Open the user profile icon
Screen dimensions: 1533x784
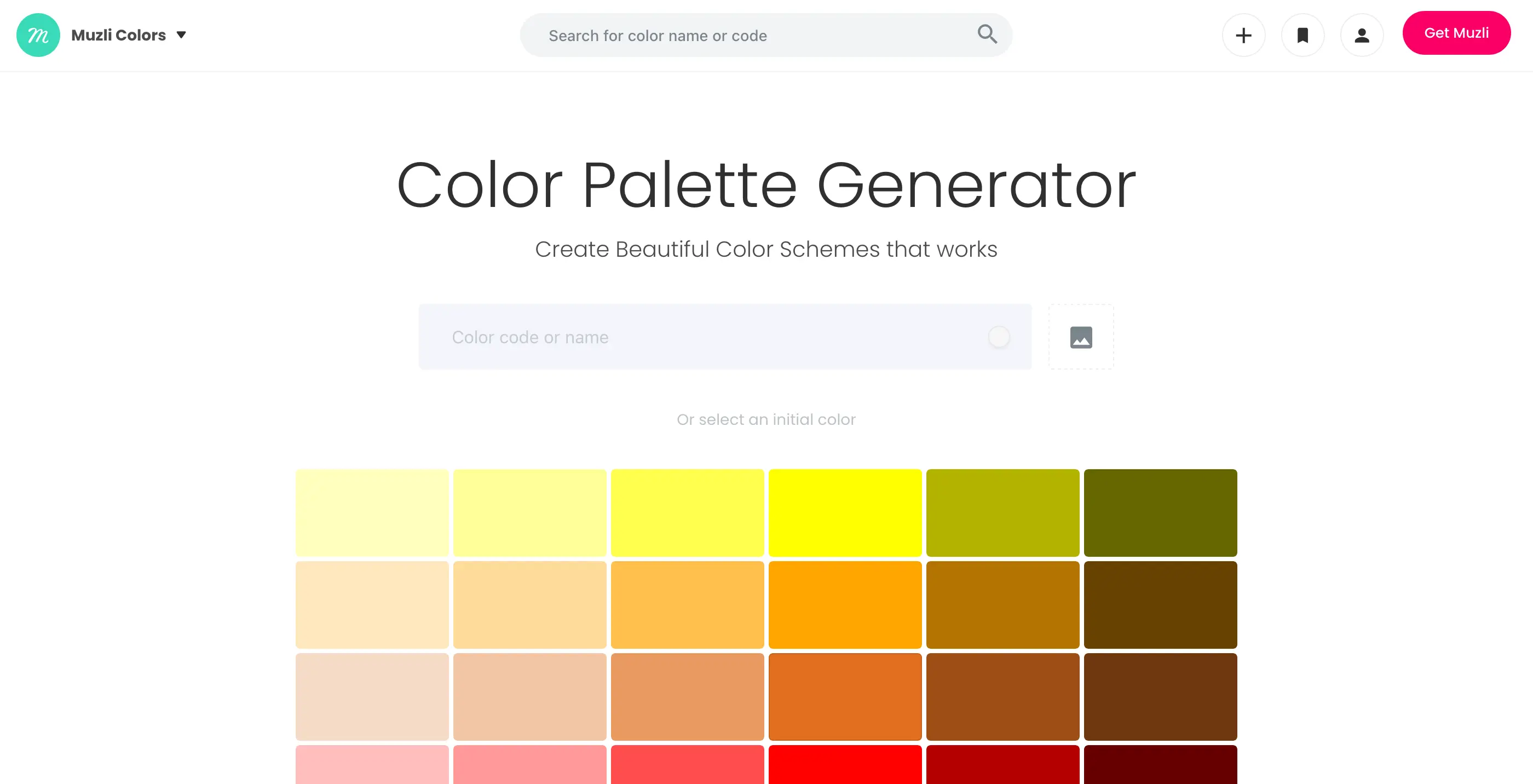pyautogui.click(x=1361, y=36)
